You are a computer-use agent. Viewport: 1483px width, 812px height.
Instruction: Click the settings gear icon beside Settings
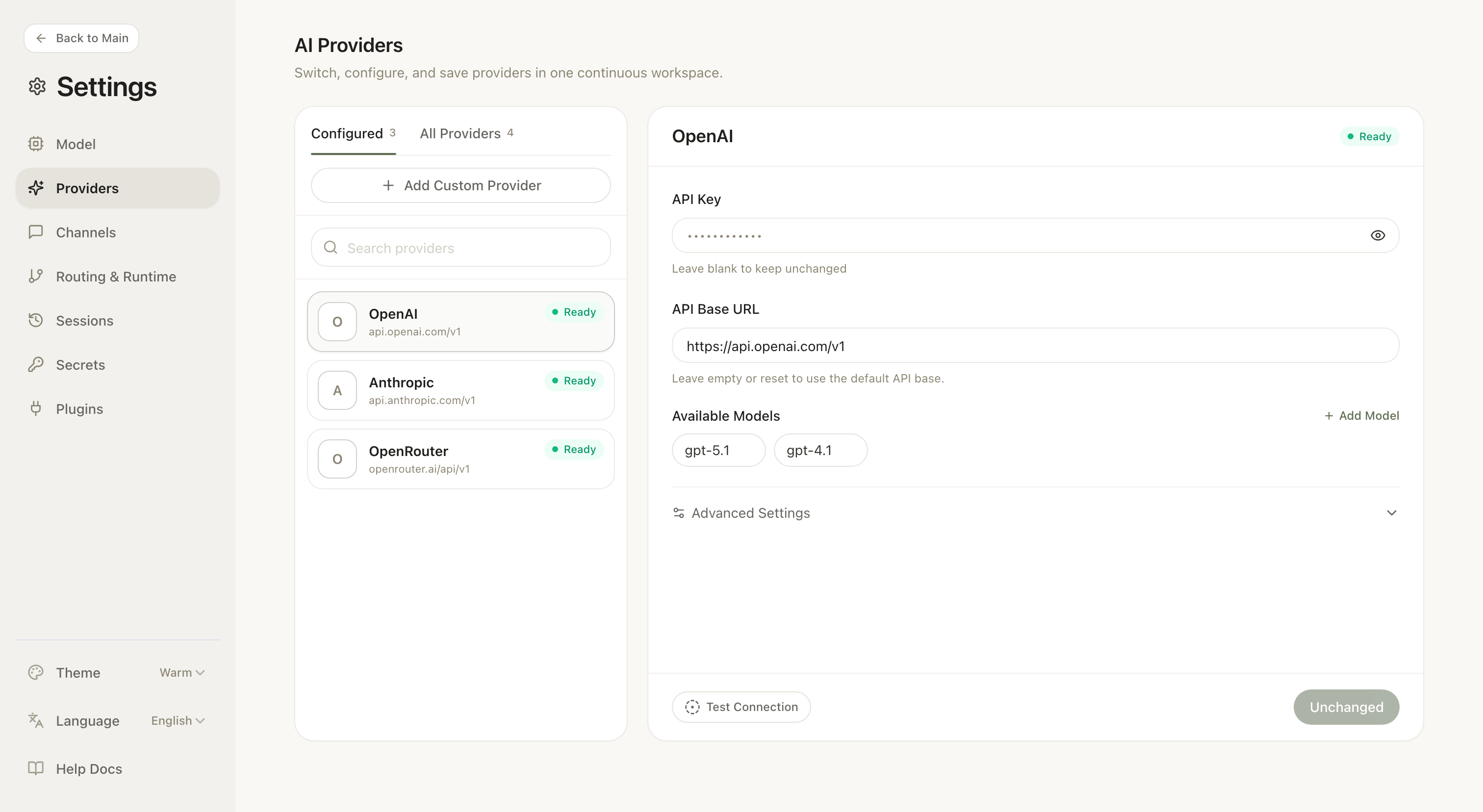pos(37,87)
